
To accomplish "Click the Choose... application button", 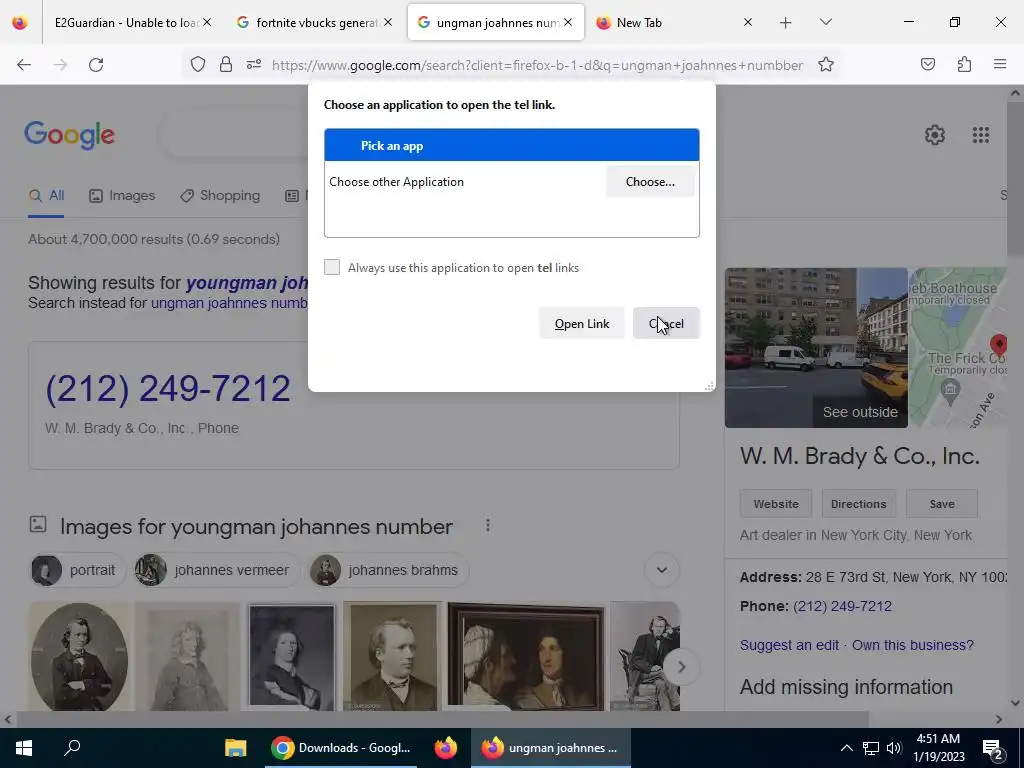I will tap(650, 182).
